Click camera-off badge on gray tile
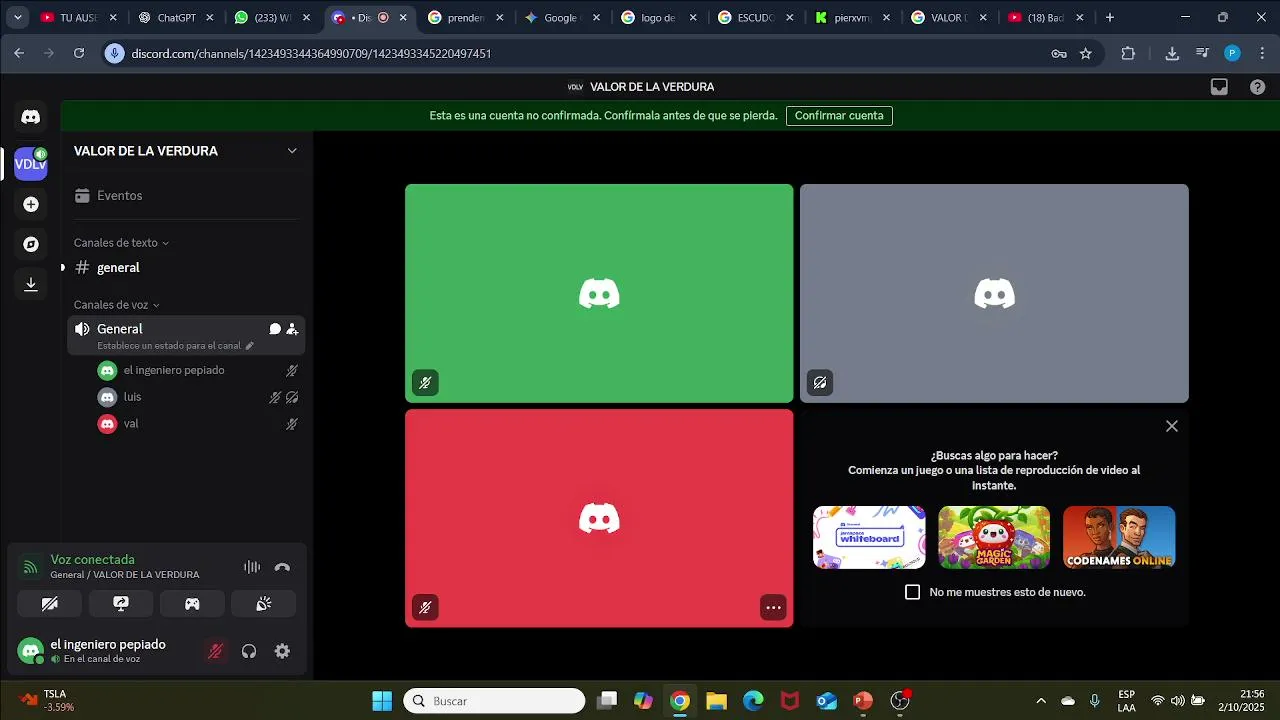Screen dimensions: 1280x720 820,382
